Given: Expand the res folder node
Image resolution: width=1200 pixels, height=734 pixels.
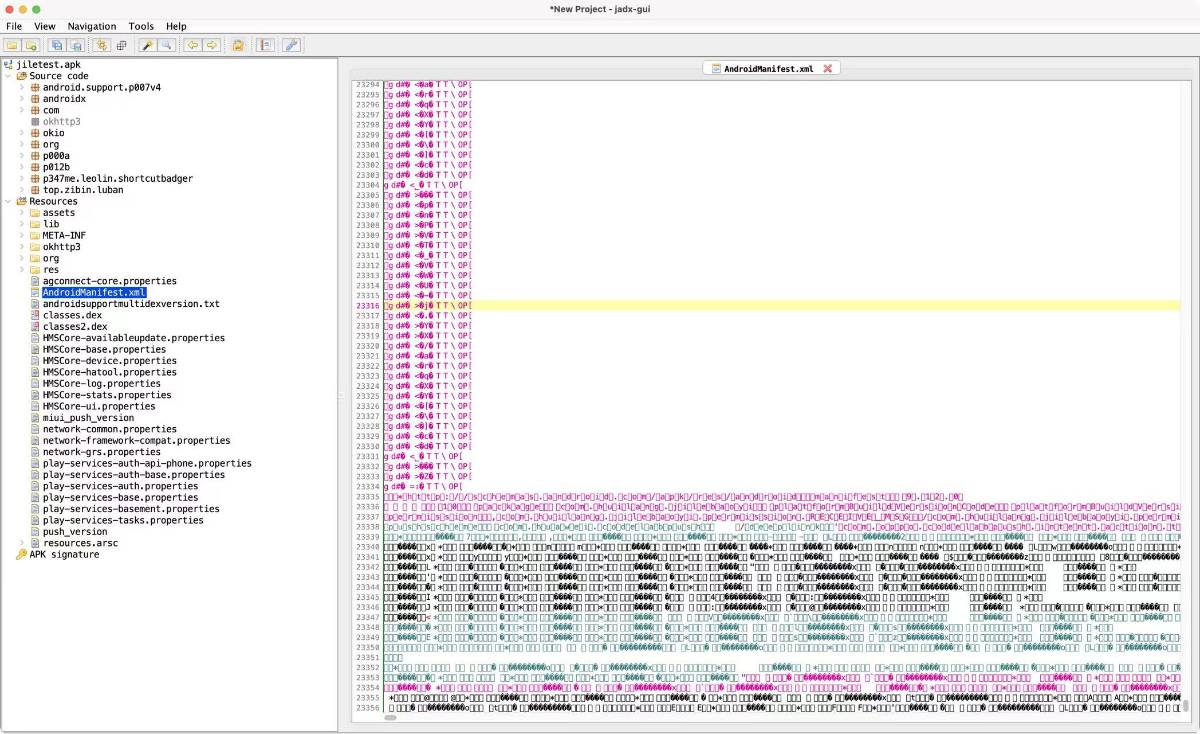Looking at the screenshot, I should click(22, 269).
